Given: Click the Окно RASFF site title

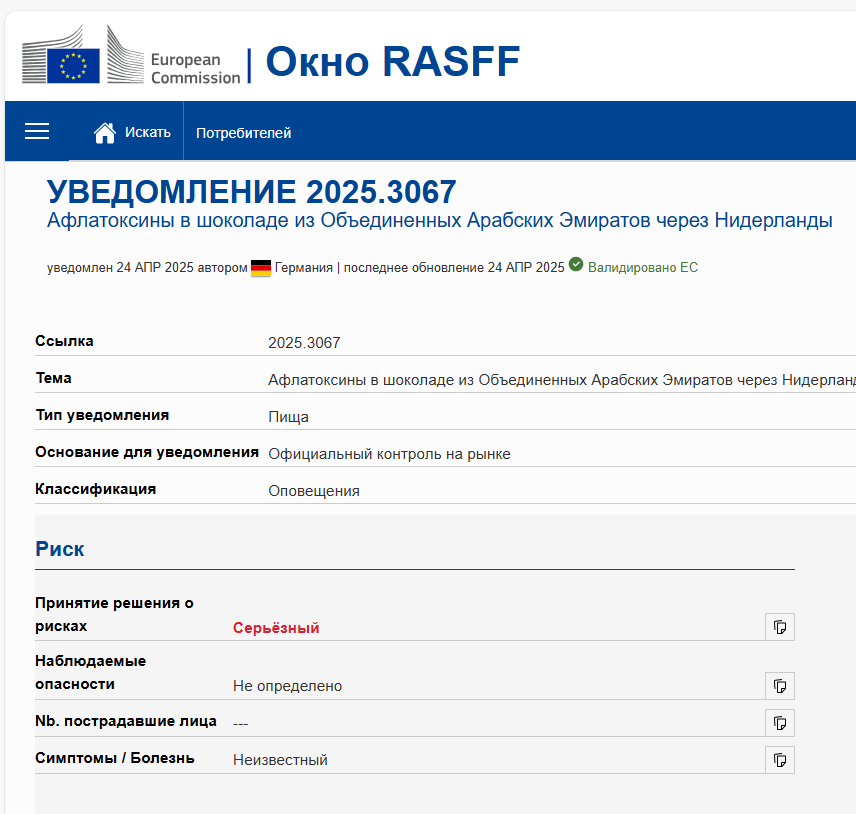Looking at the screenshot, I should 393,61.
